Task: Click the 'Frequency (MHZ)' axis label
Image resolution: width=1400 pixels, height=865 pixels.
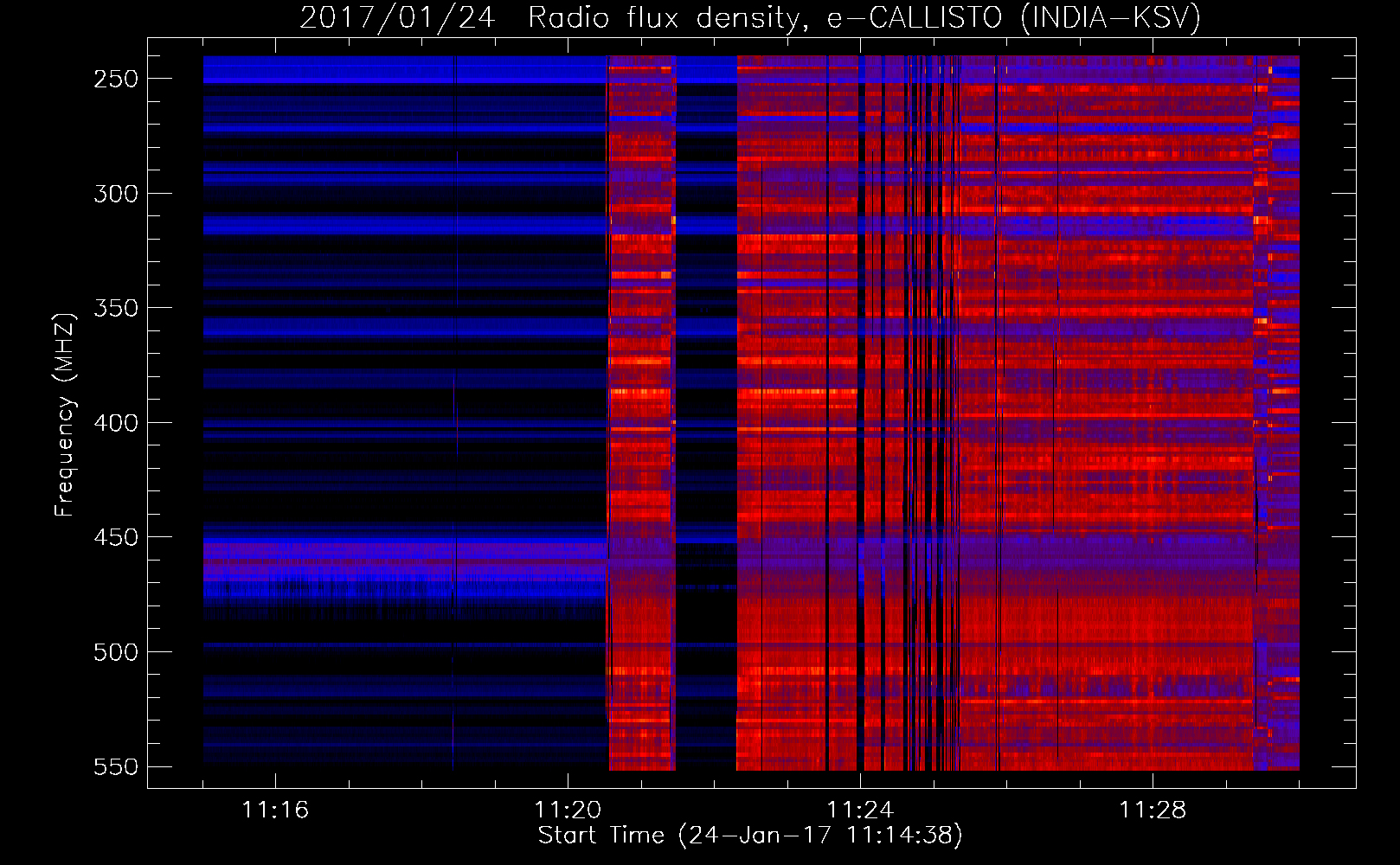Action: (64, 414)
